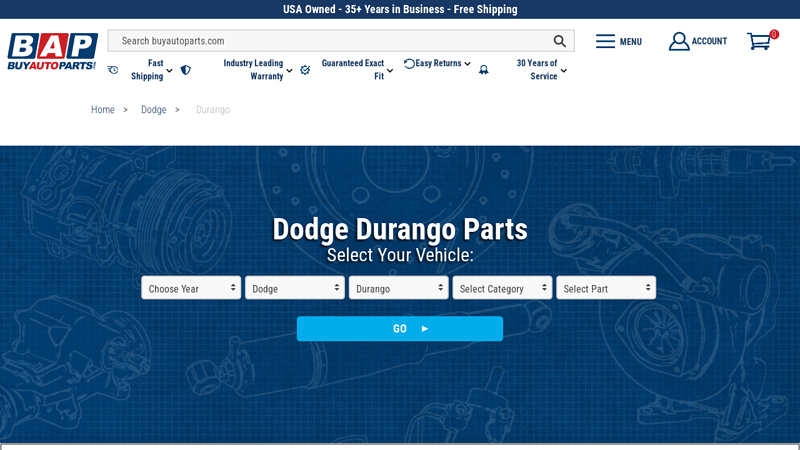
Task: Open the Choose Year selector
Action: tap(191, 288)
